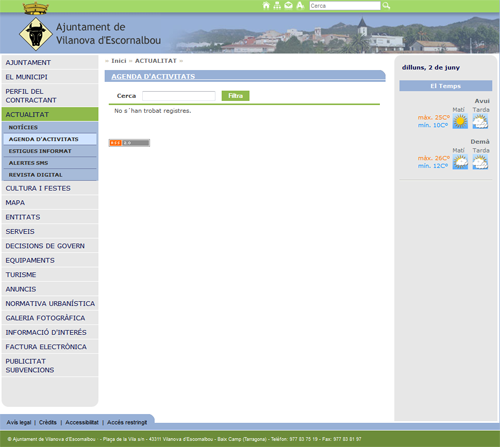Click the top Cerca search box
The height and width of the screenshot is (447, 500).
point(345,6)
